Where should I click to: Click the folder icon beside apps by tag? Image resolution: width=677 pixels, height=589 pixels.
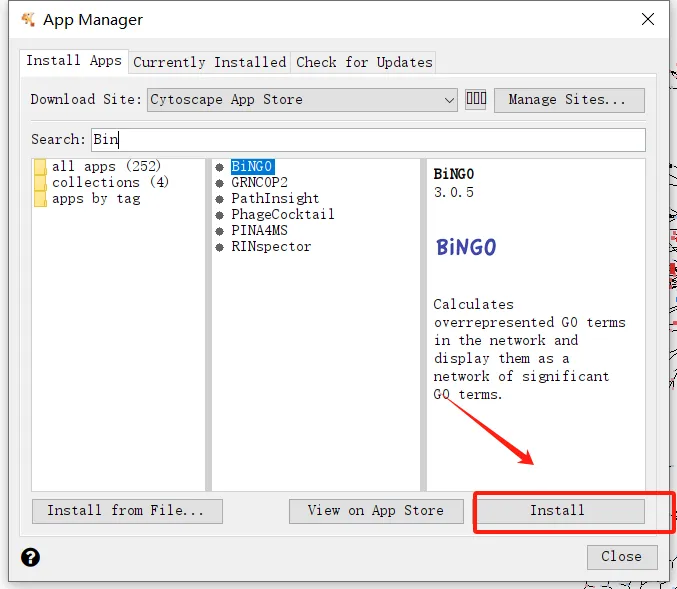coord(40,199)
